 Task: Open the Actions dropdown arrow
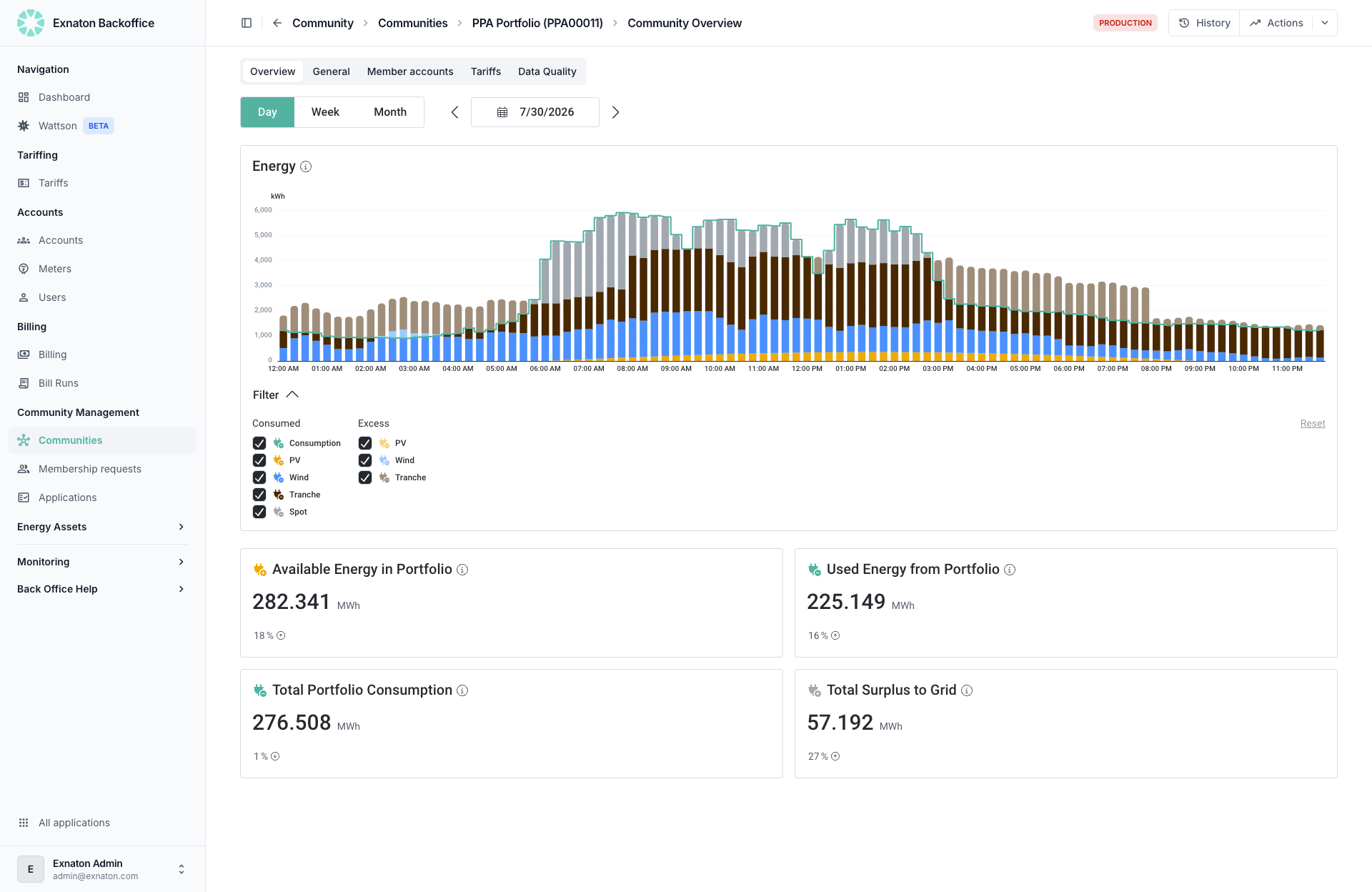1325,23
